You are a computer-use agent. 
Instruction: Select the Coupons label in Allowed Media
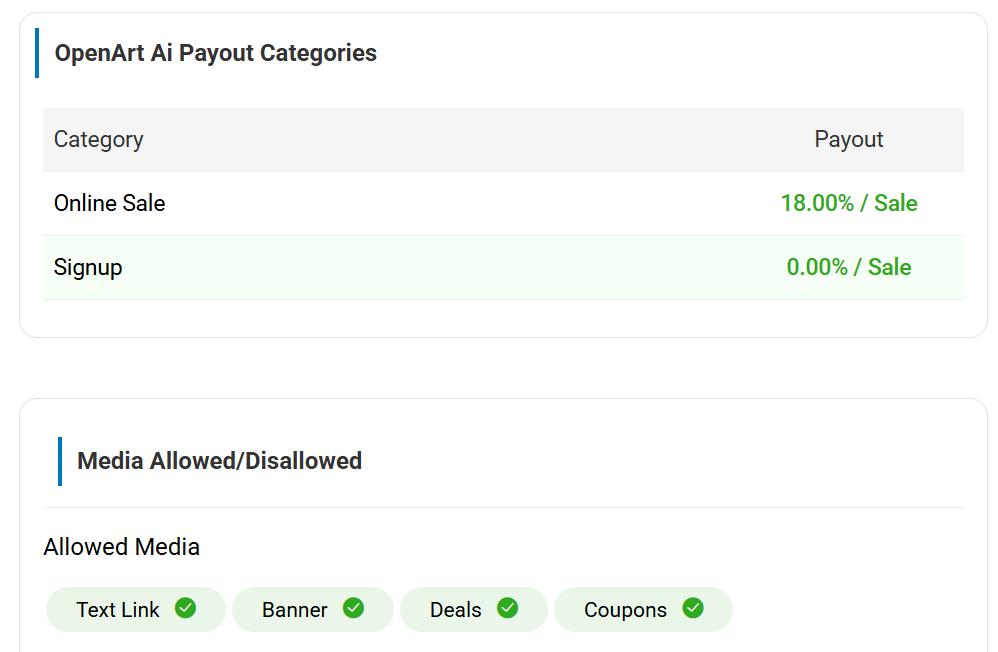tap(625, 610)
